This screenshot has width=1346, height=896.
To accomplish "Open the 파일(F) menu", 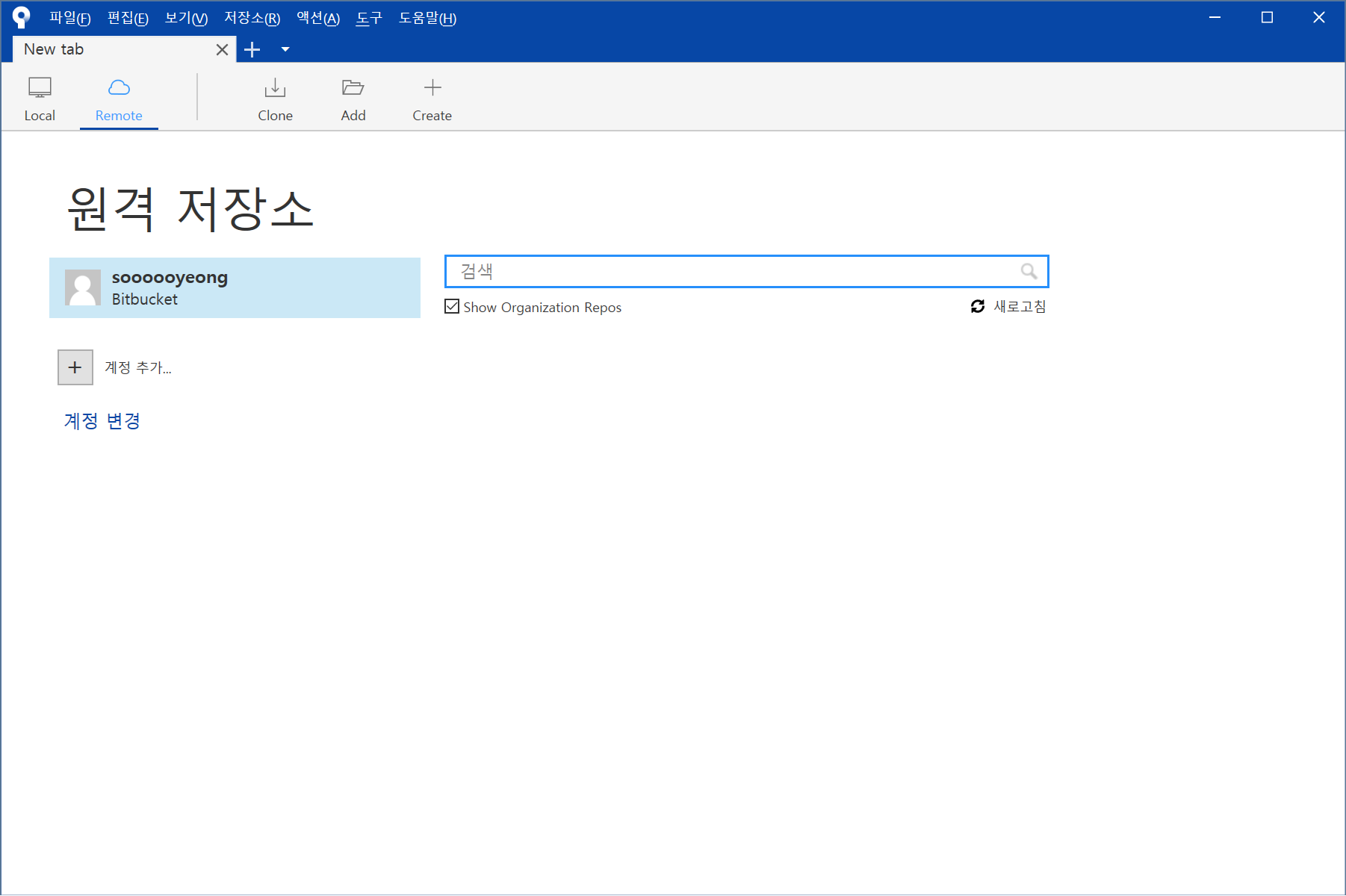I will click(x=70, y=18).
